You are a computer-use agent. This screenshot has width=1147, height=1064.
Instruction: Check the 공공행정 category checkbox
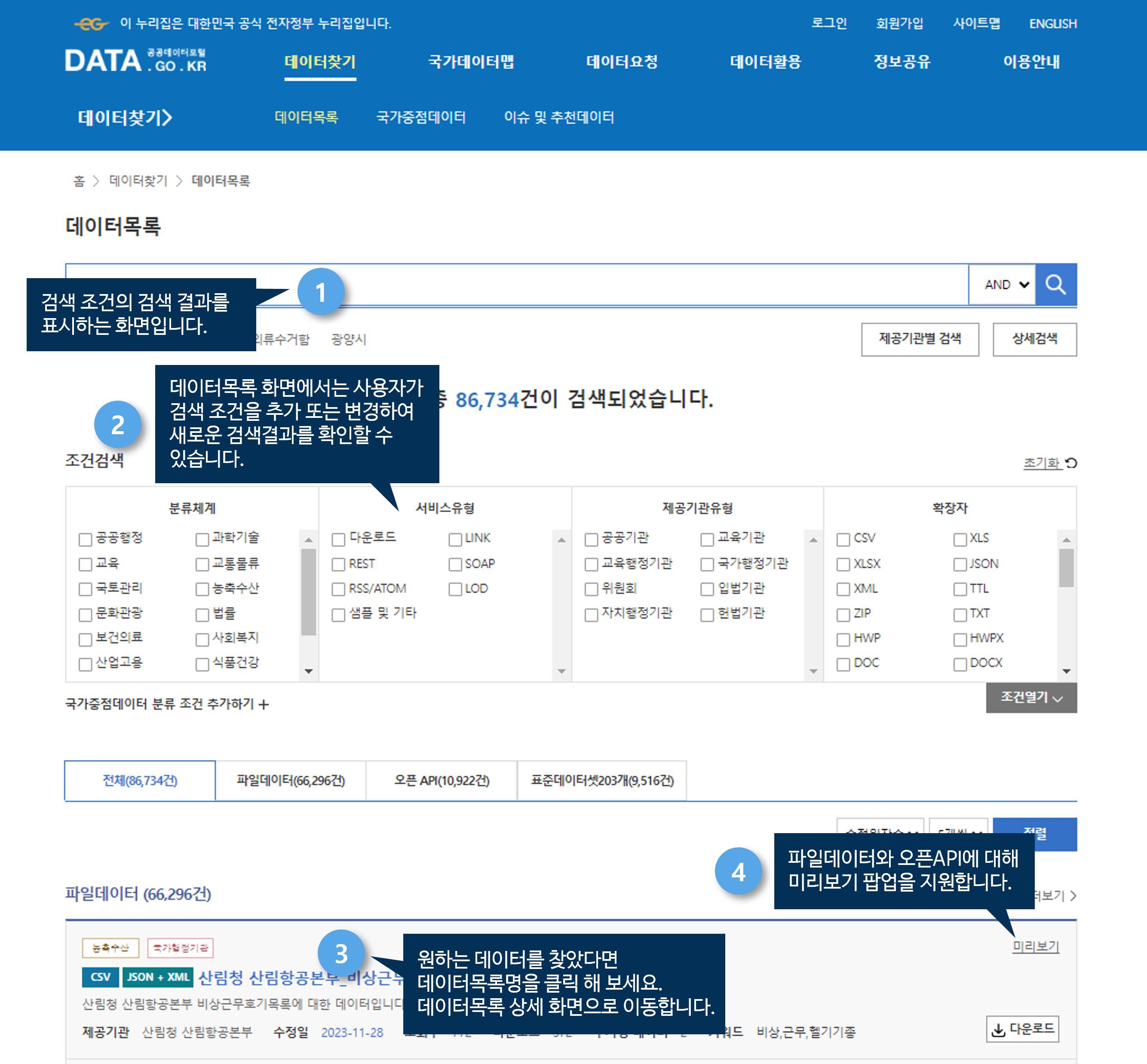[85, 539]
